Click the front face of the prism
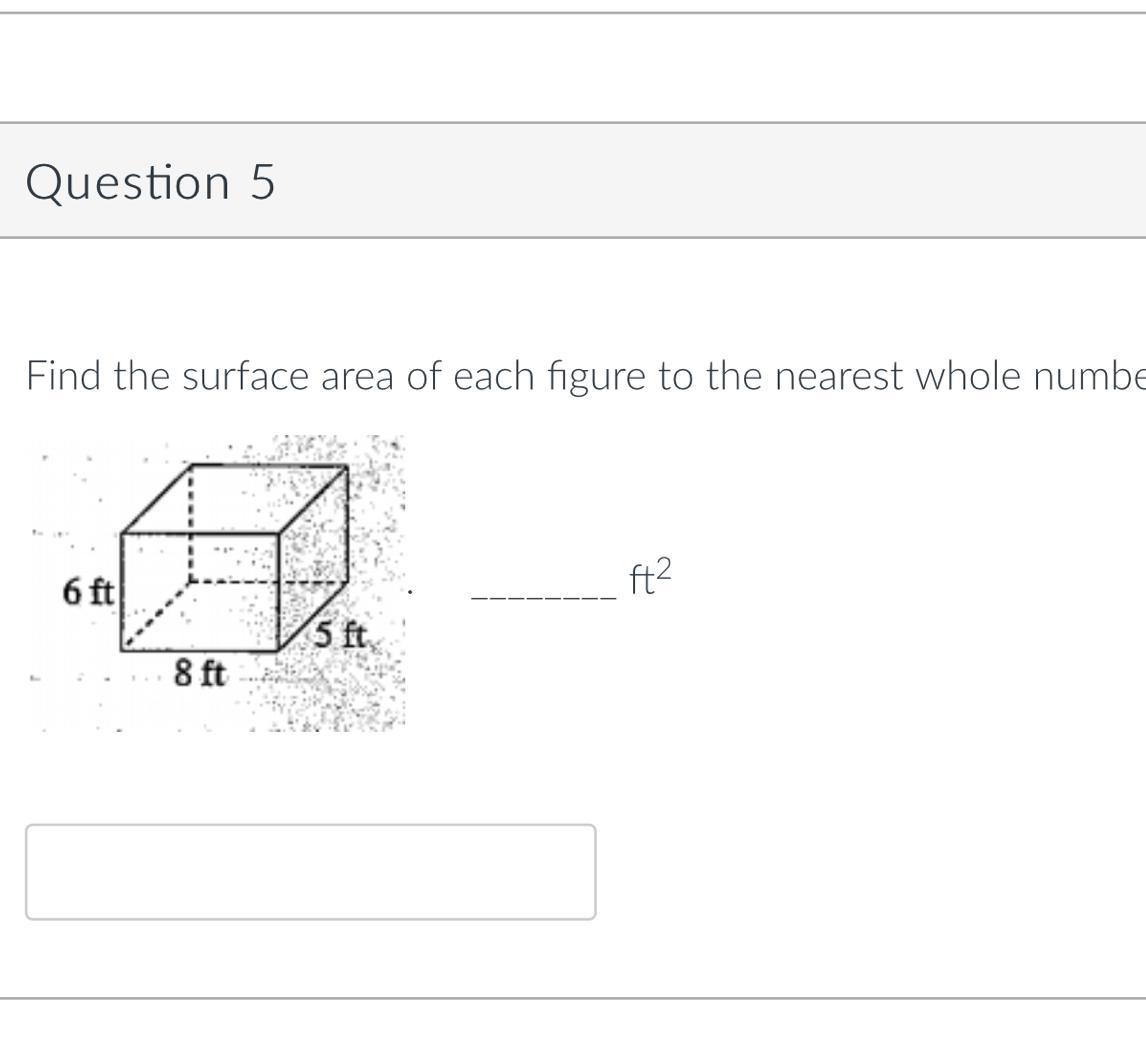Screen dimensions: 1146x1056 (x=199, y=592)
